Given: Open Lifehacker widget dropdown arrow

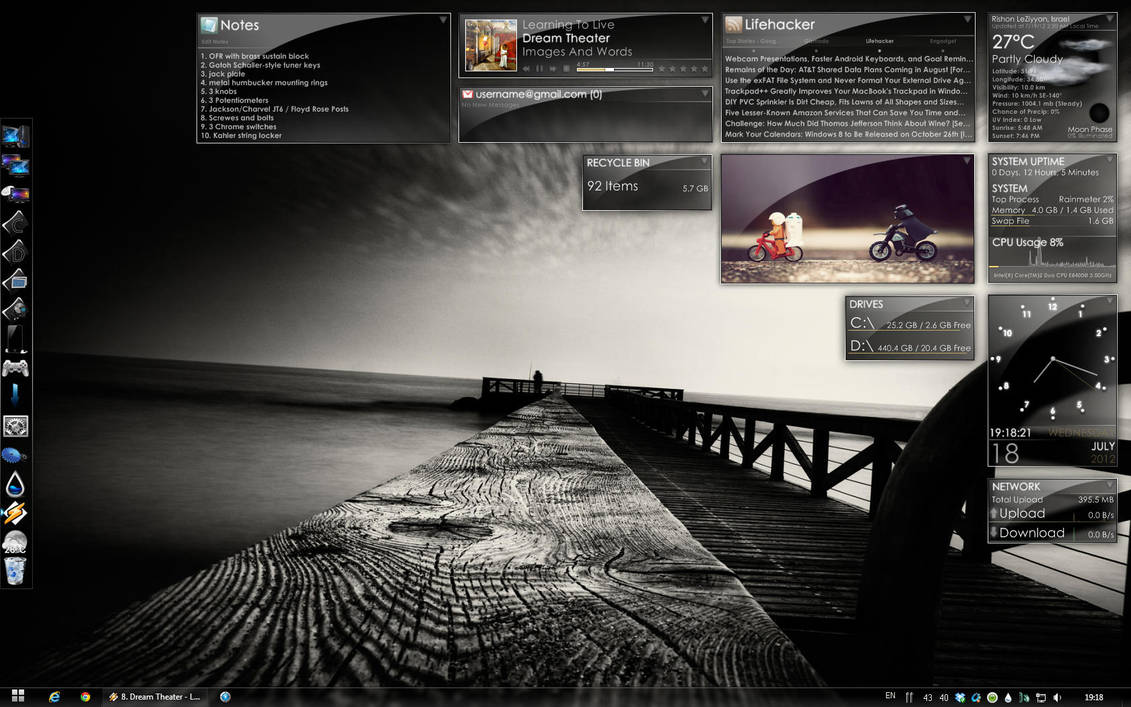Looking at the screenshot, I should (x=967, y=20).
